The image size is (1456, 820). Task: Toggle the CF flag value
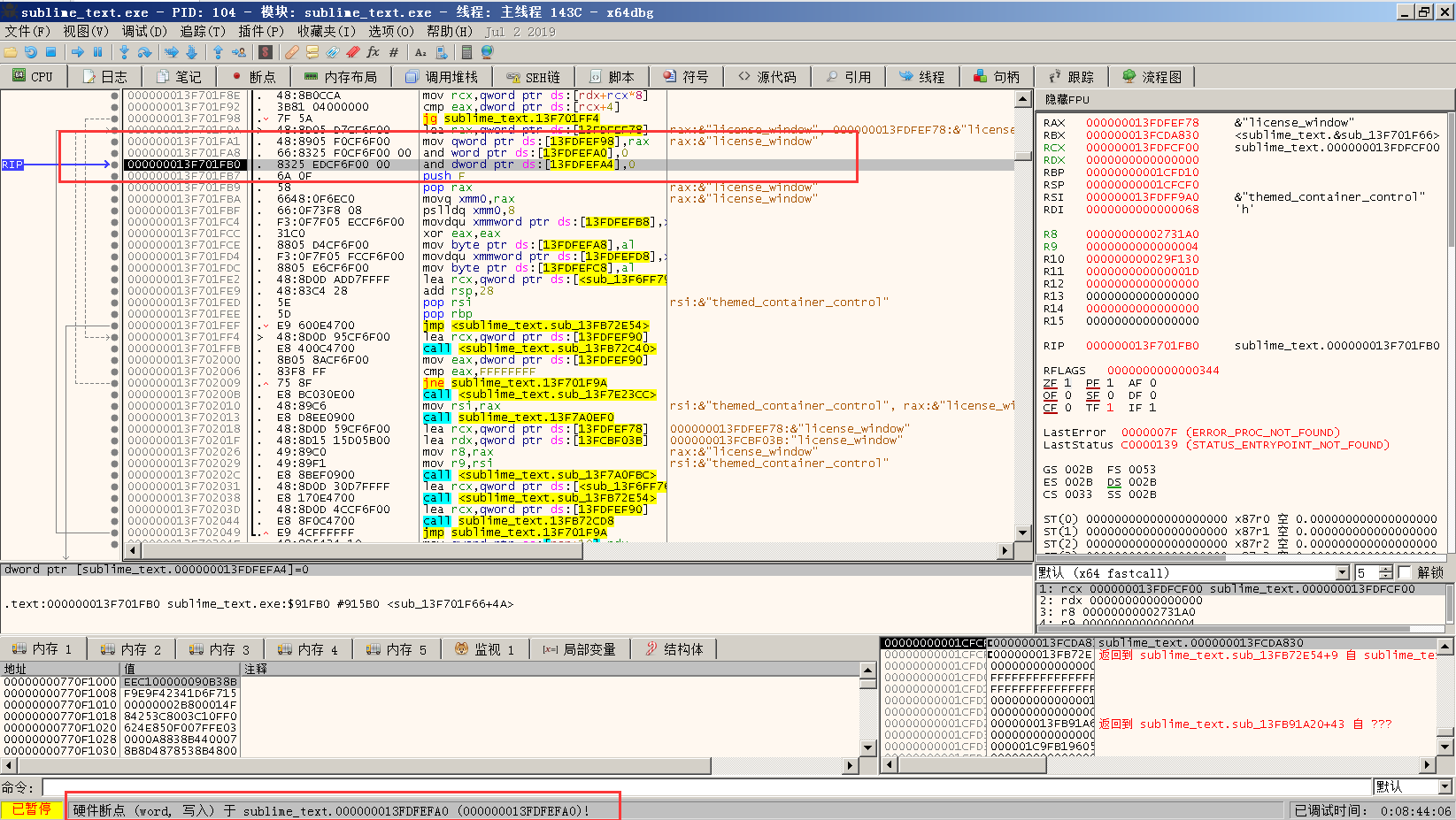coord(1067,408)
